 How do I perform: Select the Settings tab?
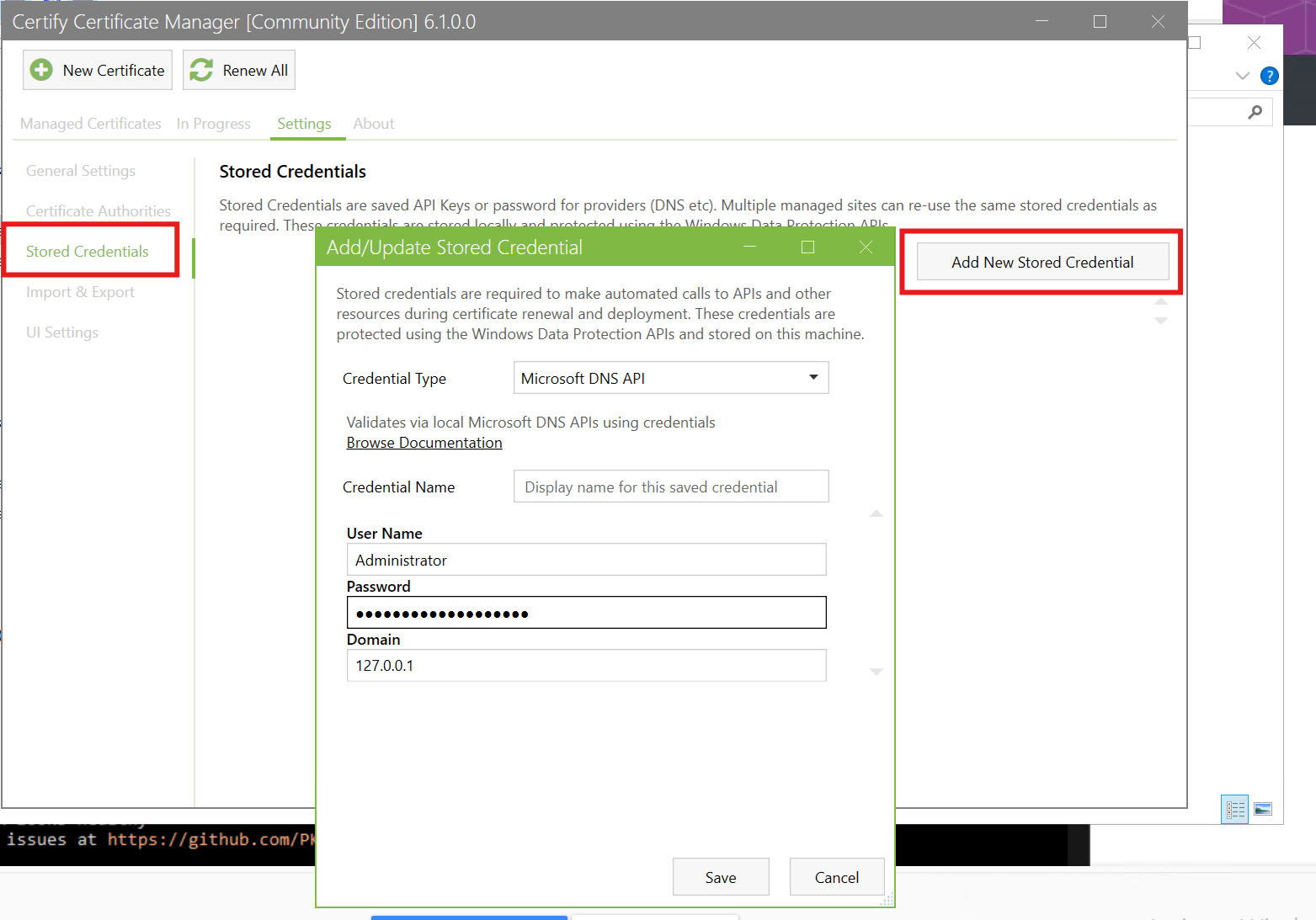304,124
